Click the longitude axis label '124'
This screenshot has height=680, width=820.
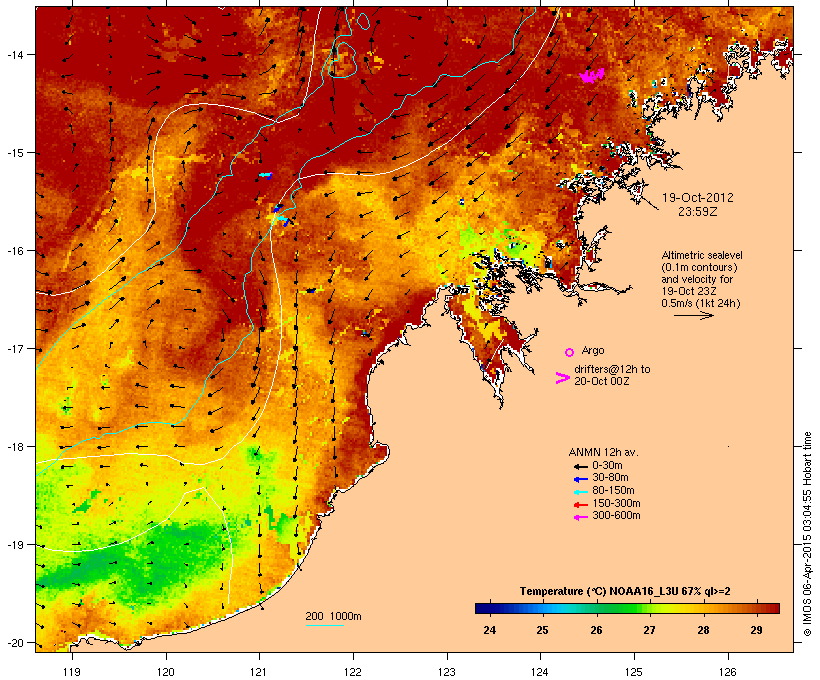click(540, 672)
